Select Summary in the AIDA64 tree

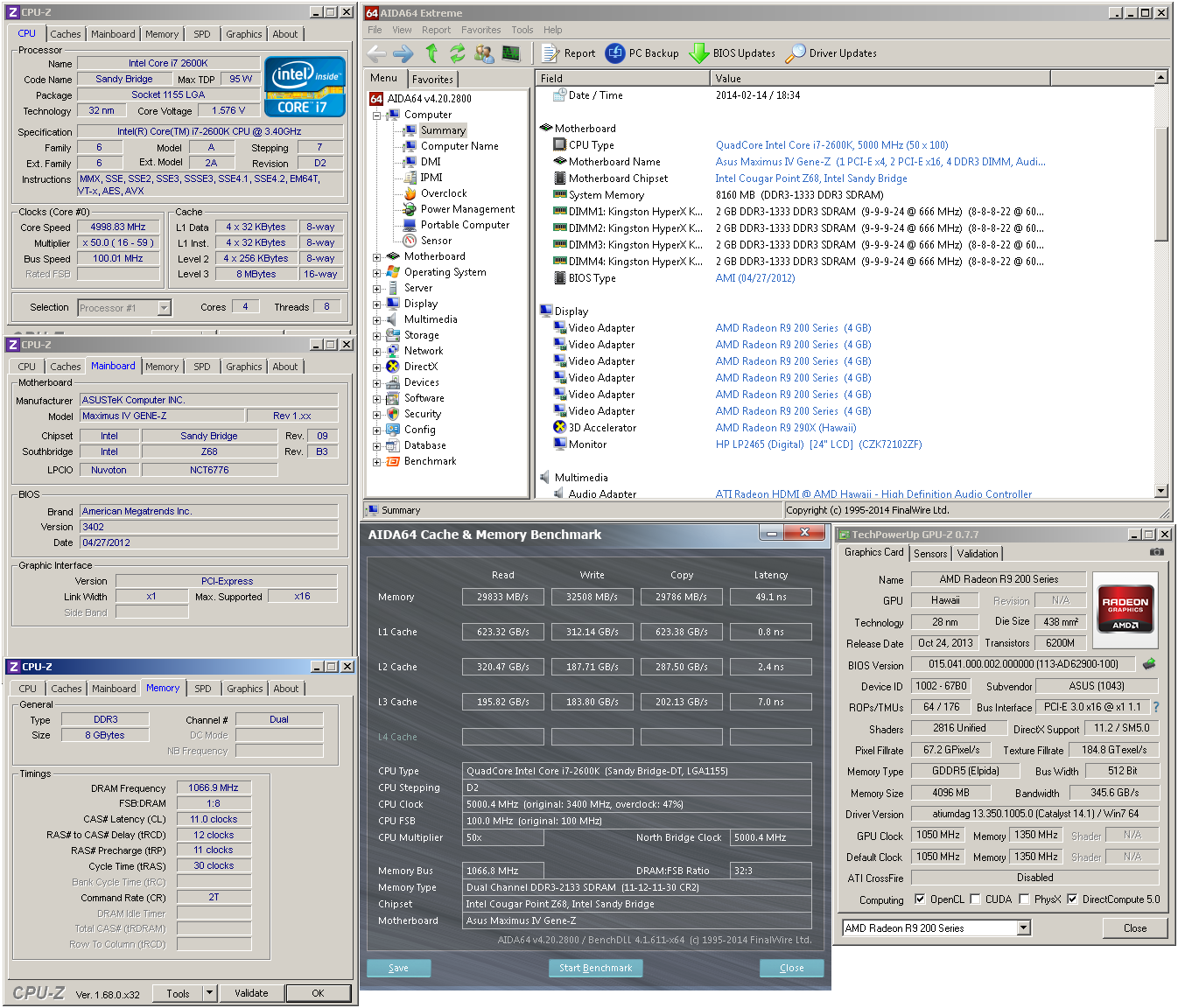pyautogui.click(x=443, y=130)
